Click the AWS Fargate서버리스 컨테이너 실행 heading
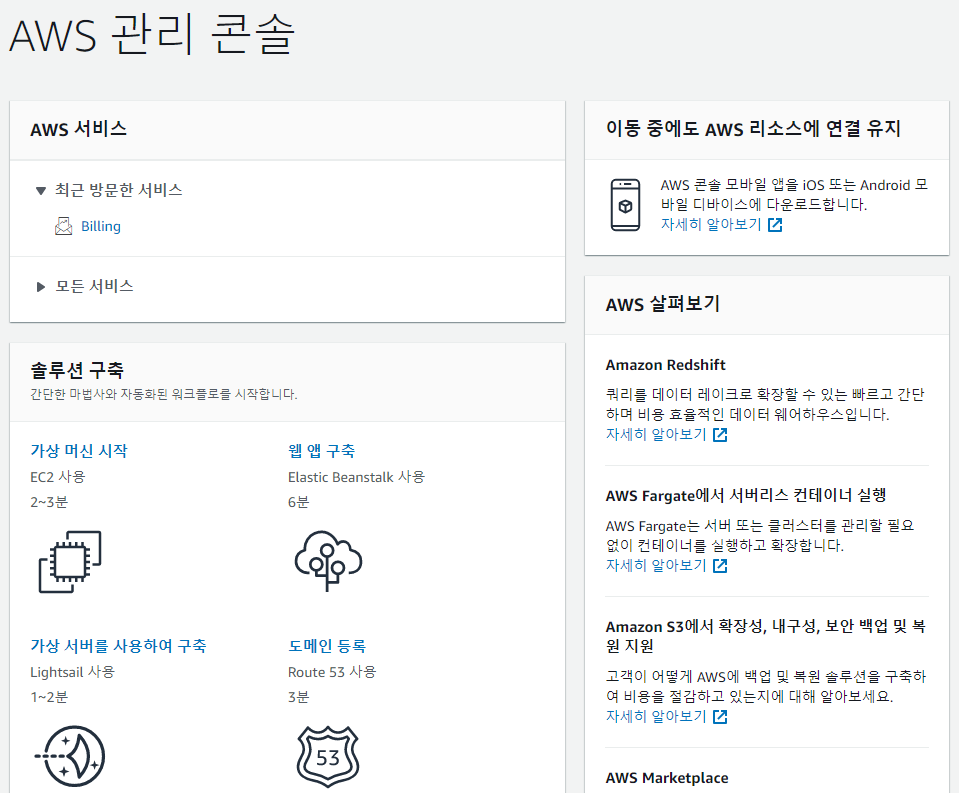The height and width of the screenshot is (793, 959). click(x=746, y=495)
